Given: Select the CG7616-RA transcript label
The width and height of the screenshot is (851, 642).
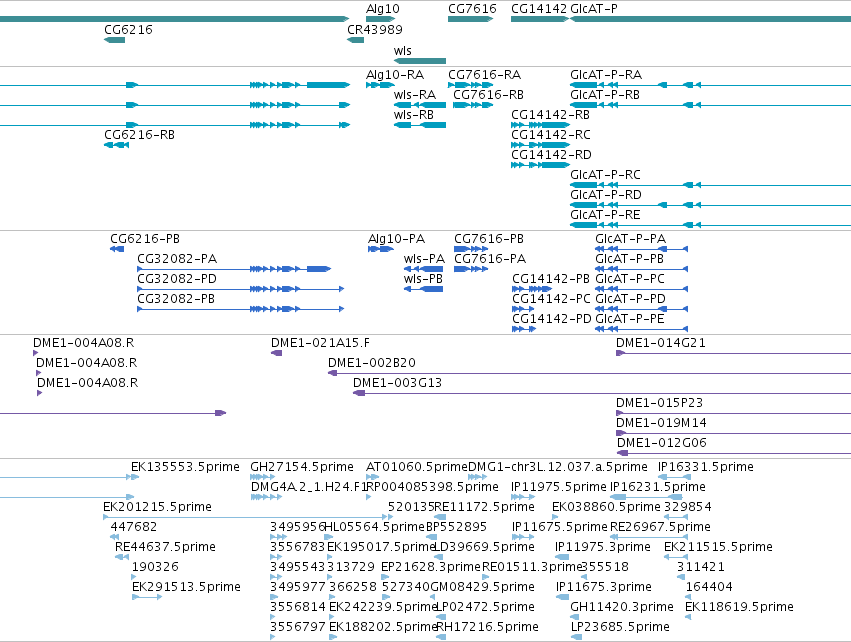Looking at the screenshot, I should coord(484,74).
